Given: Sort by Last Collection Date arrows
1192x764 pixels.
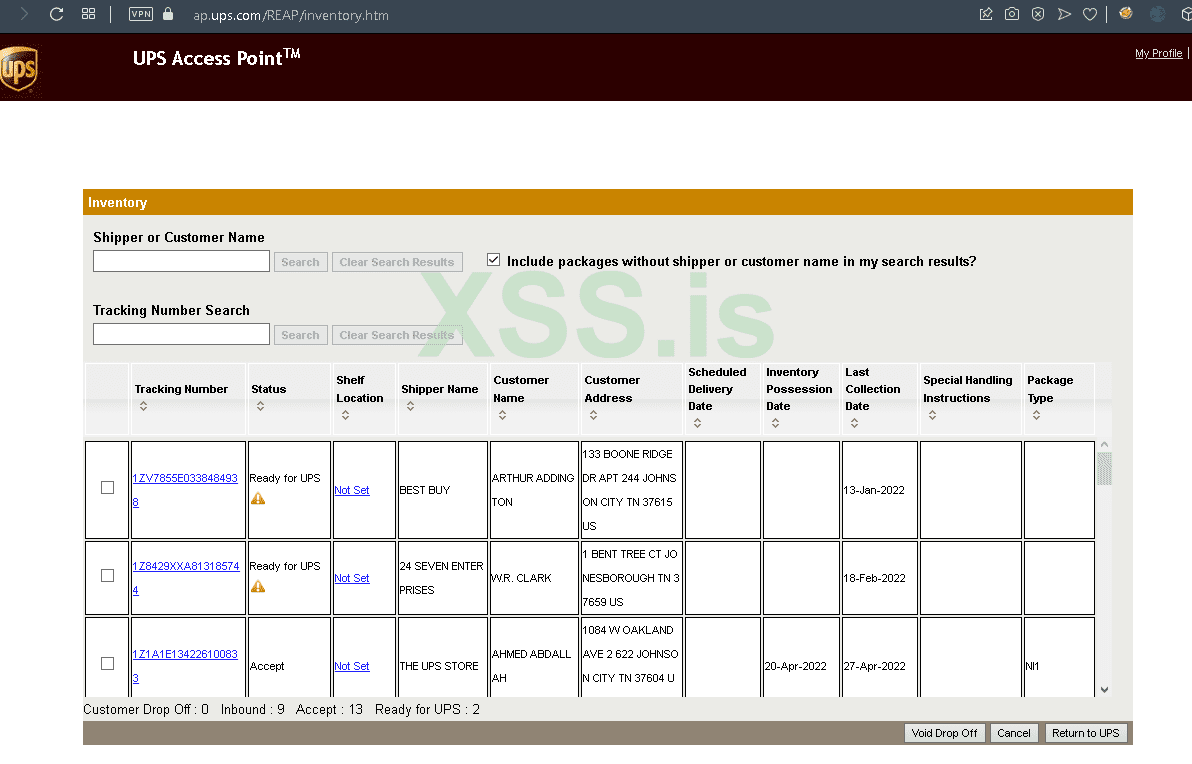Looking at the screenshot, I should pyautogui.click(x=854, y=423).
